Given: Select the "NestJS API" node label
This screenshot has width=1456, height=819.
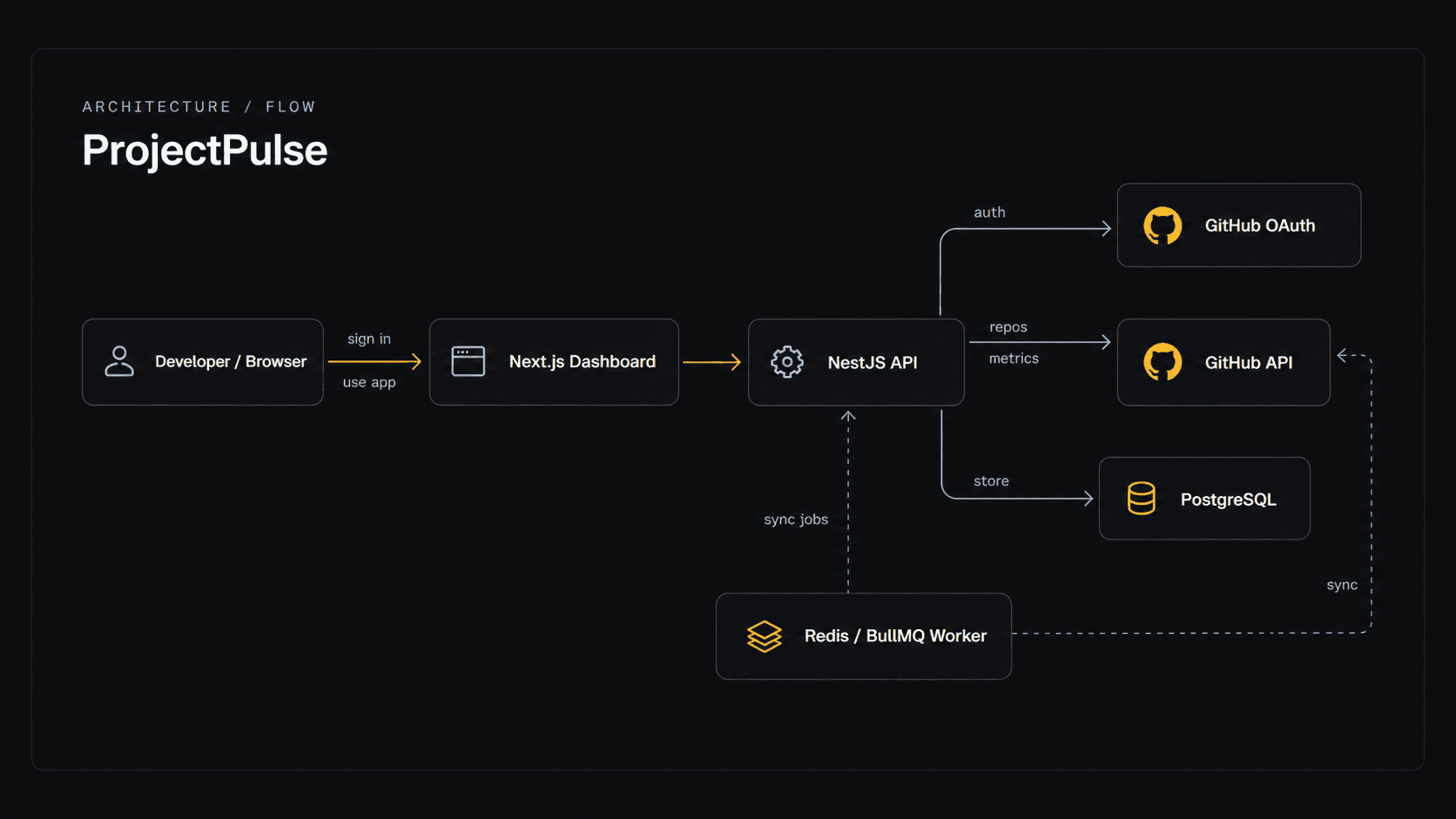Looking at the screenshot, I should 873,362.
